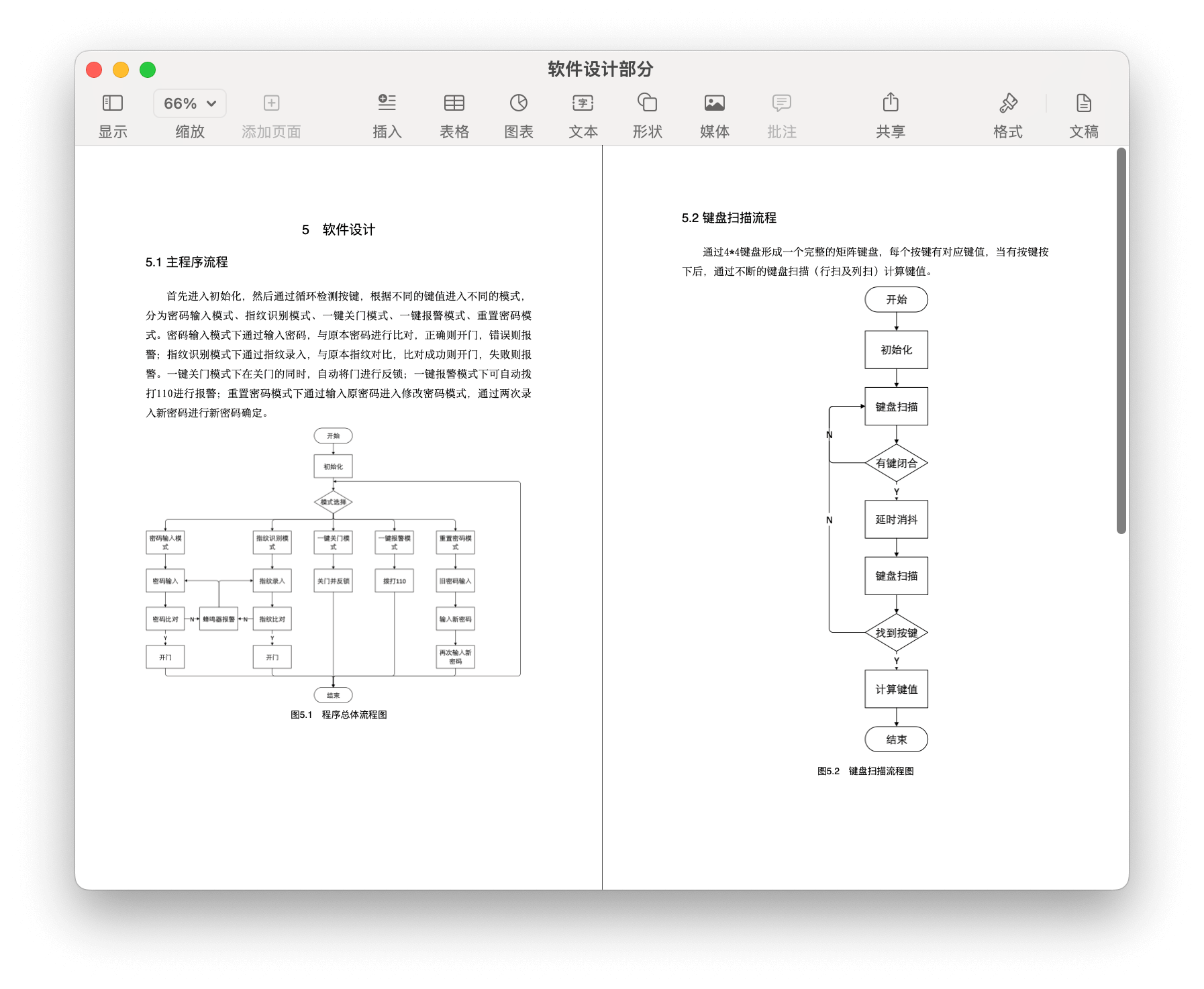This screenshot has height=989, width=1204.
Task: Click the 找到按键 decision diamond
Action: (897, 633)
